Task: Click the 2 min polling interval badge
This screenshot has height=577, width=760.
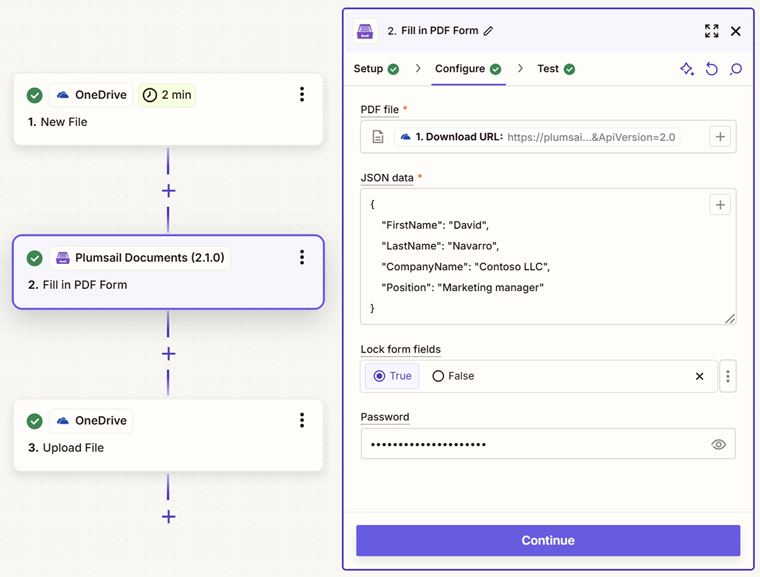Action: coord(167,95)
